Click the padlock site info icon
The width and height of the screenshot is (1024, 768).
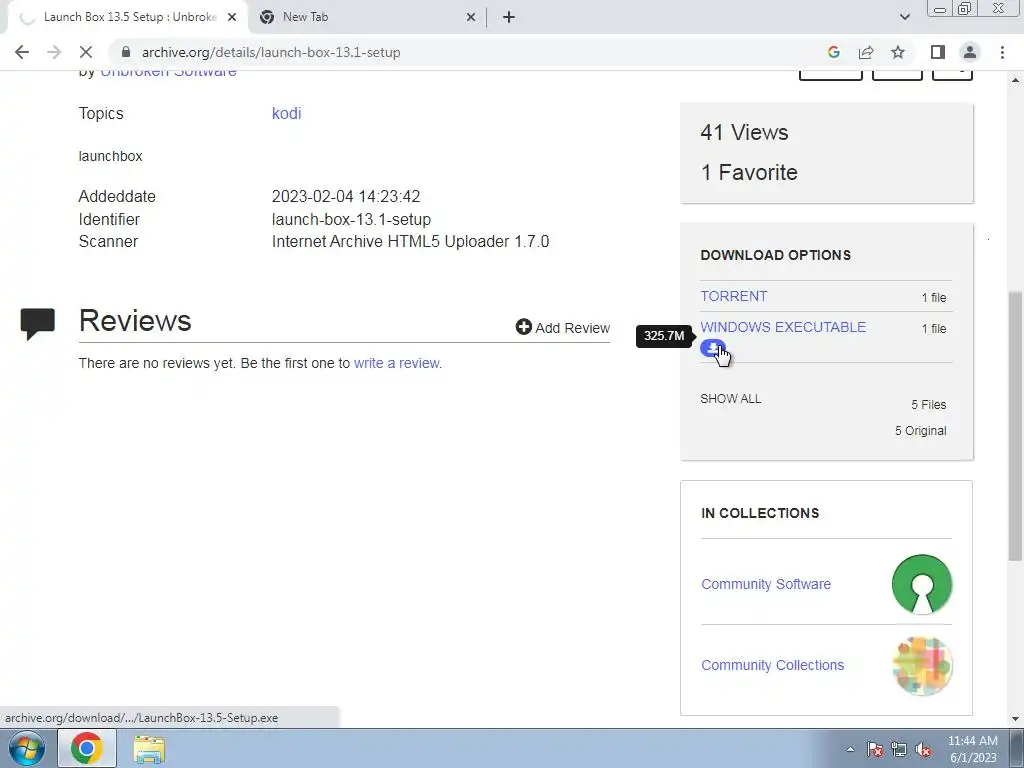point(126,52)
